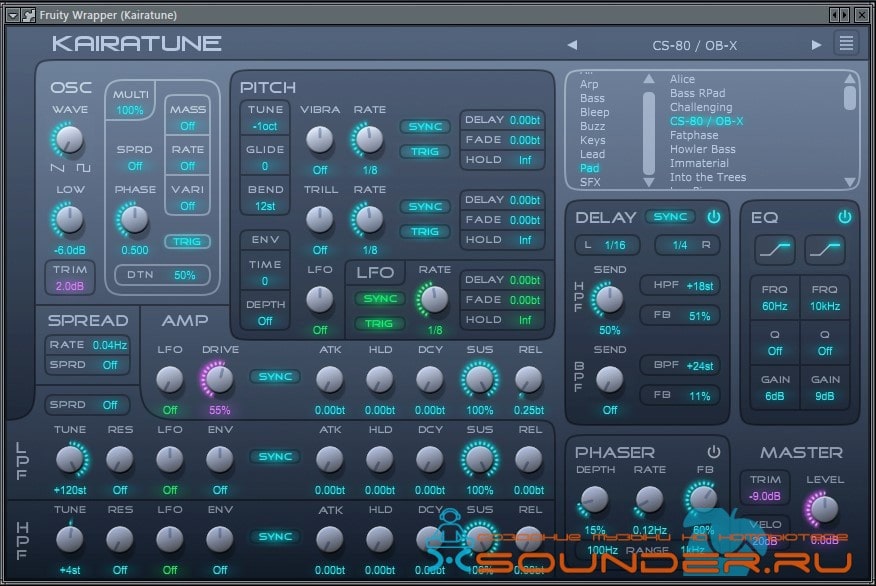Select the high-shelf EQ curve icon
This screenshot has width=876, height=586.
point(825,249)
